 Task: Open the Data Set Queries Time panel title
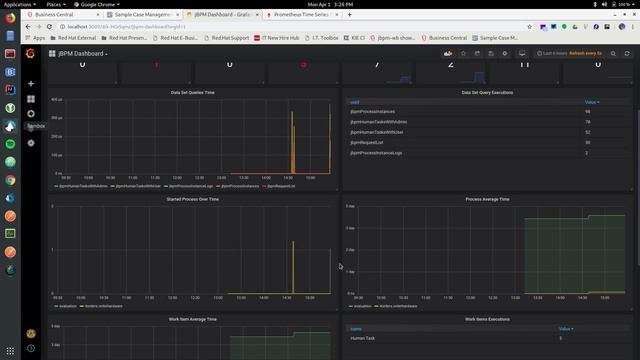193,93
